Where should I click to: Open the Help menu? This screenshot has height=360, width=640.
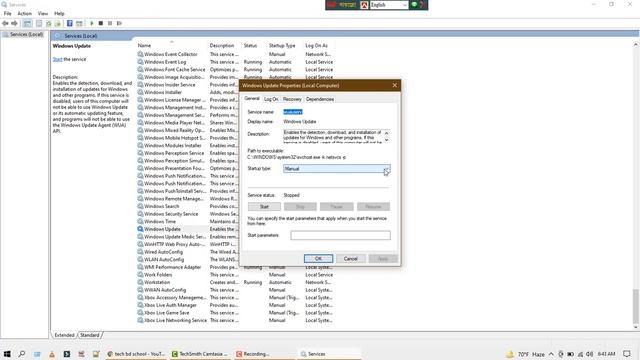(x=59, y=13)
